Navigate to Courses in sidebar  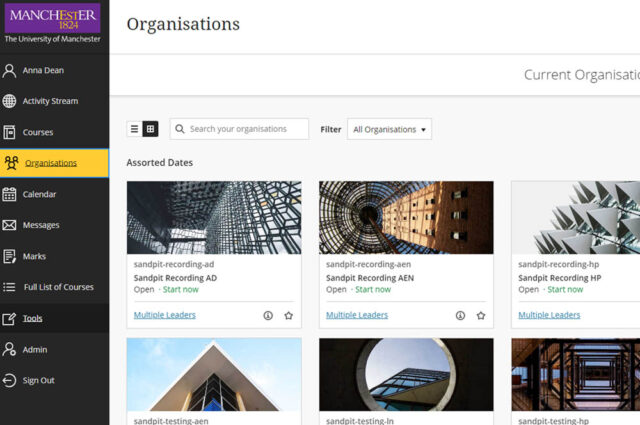point(38,132)
